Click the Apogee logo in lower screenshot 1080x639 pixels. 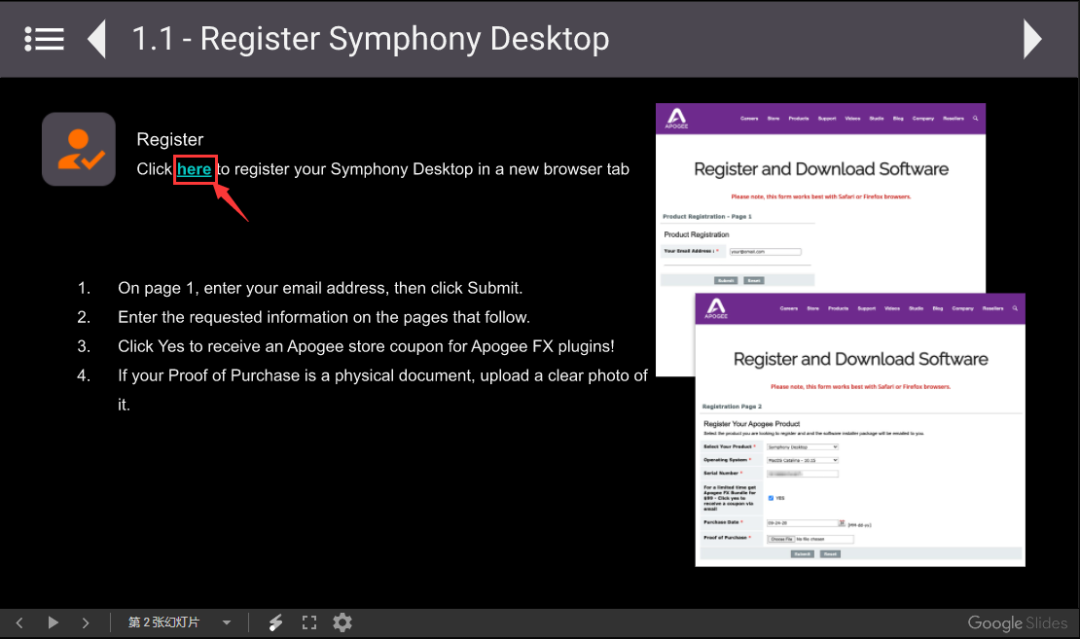tap(716, 308)
